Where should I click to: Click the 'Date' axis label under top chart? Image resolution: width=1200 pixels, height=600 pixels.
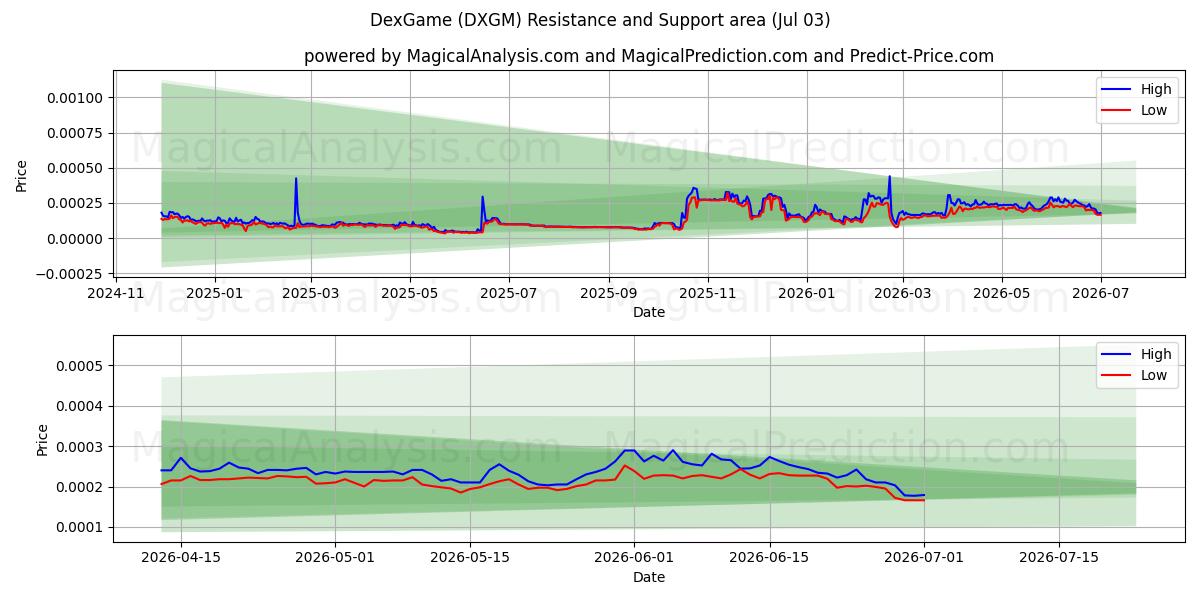[649, 312]
